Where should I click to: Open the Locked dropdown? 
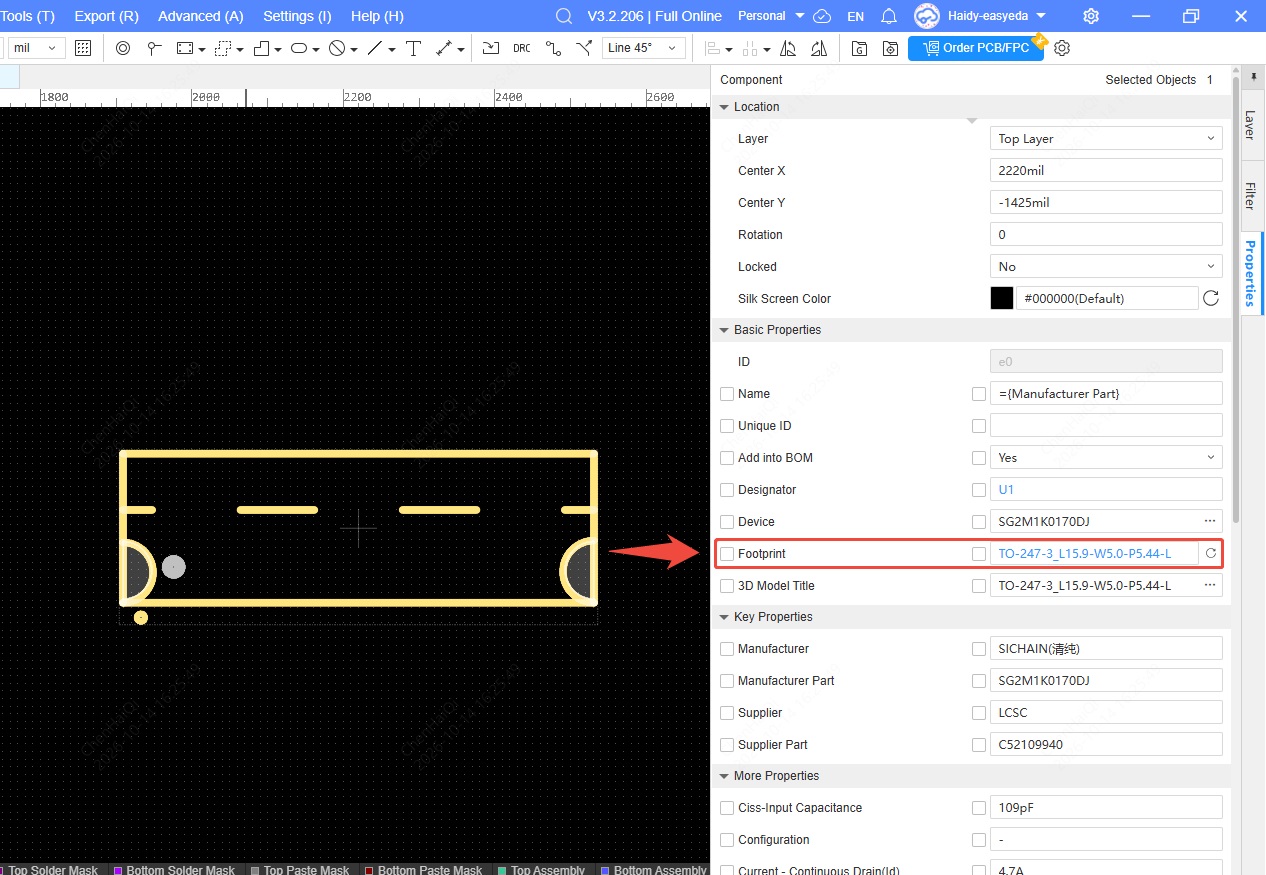1106,266
